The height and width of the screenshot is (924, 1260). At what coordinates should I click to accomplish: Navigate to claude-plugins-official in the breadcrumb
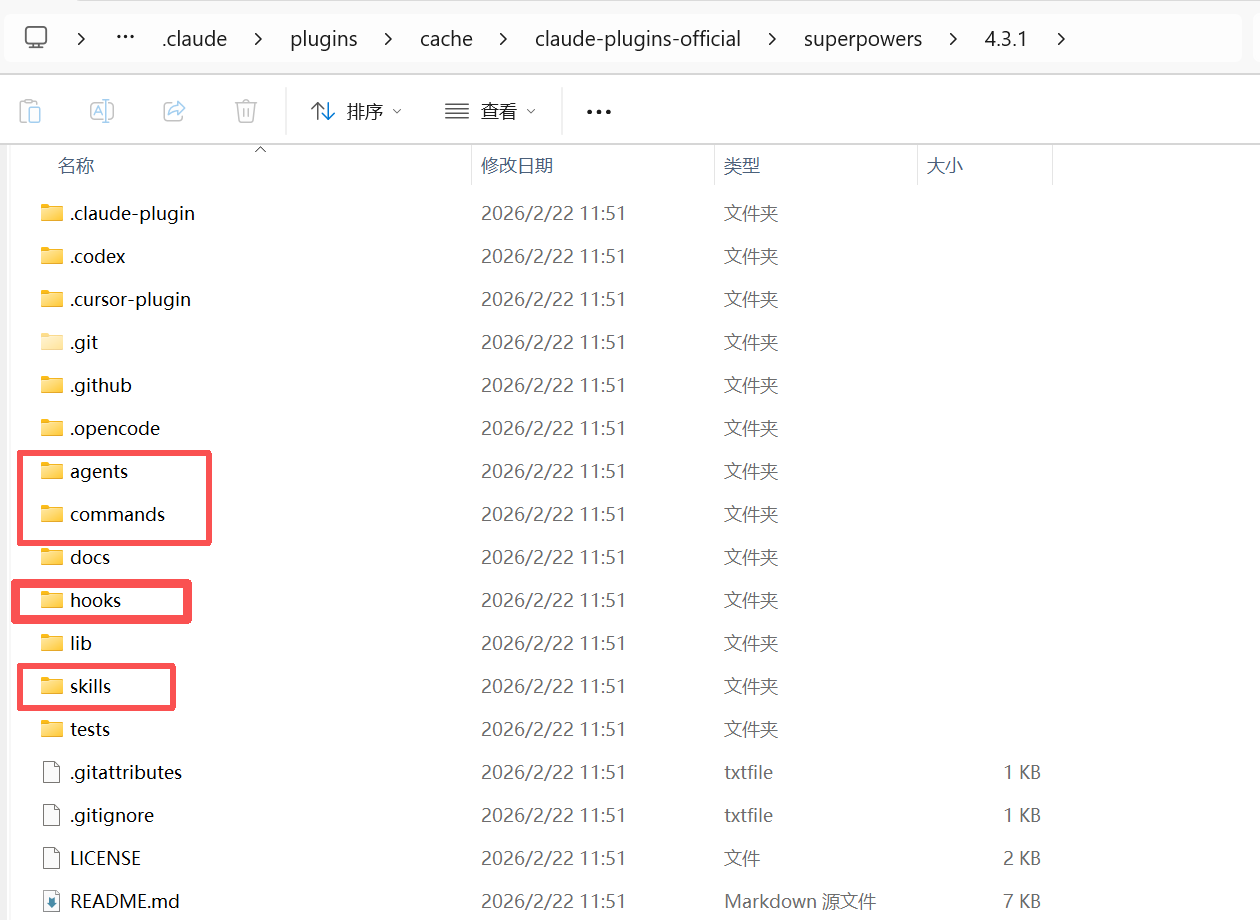(x=638, y=39)
